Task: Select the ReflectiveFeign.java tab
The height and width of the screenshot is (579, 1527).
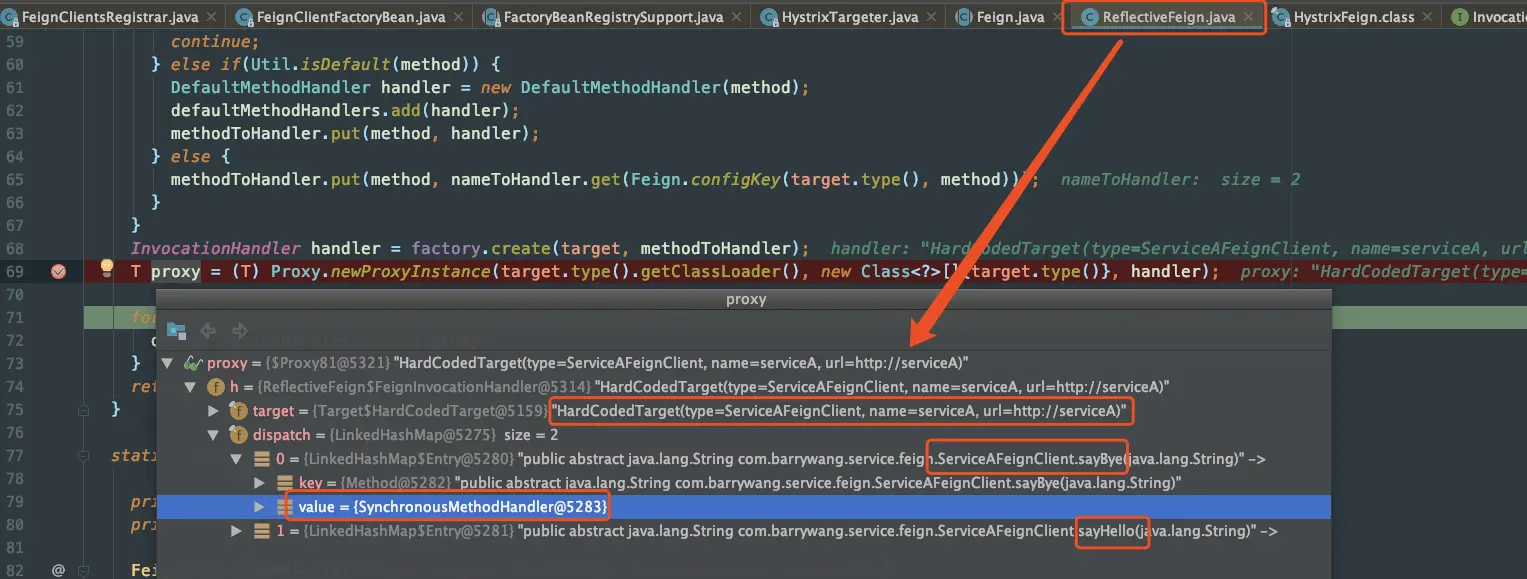Action: [x=1168, y=17]
